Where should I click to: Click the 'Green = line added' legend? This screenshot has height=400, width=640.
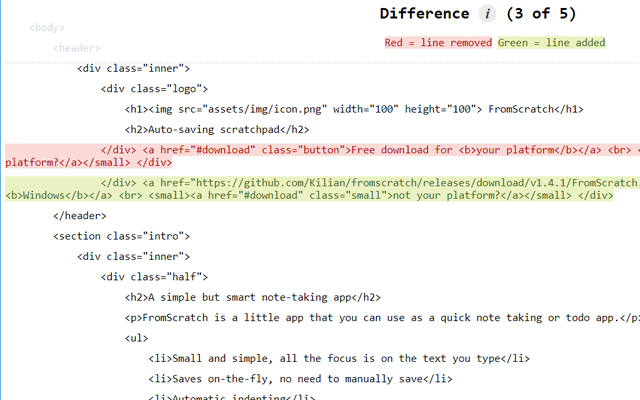551,42
